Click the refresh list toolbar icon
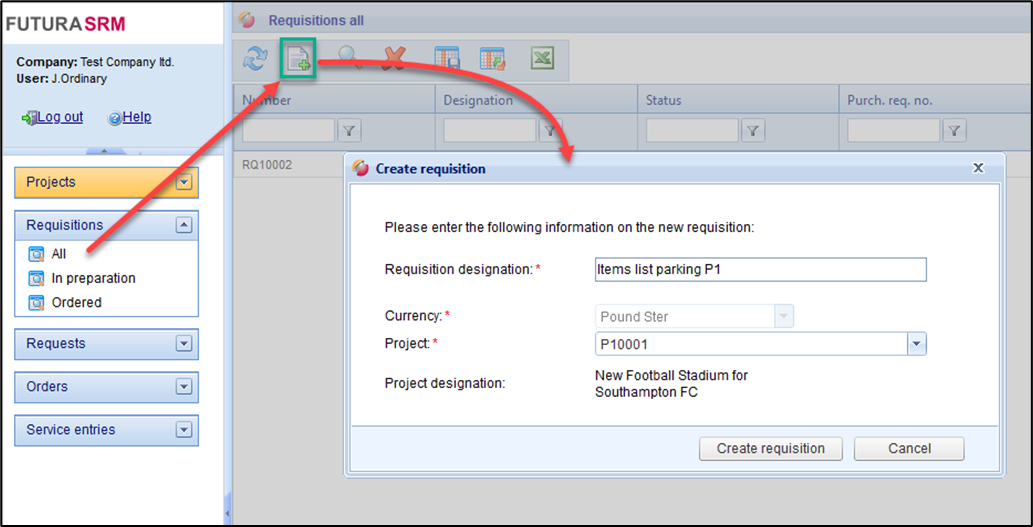This screenshot has height=527, width=1033. click(256, 59)
